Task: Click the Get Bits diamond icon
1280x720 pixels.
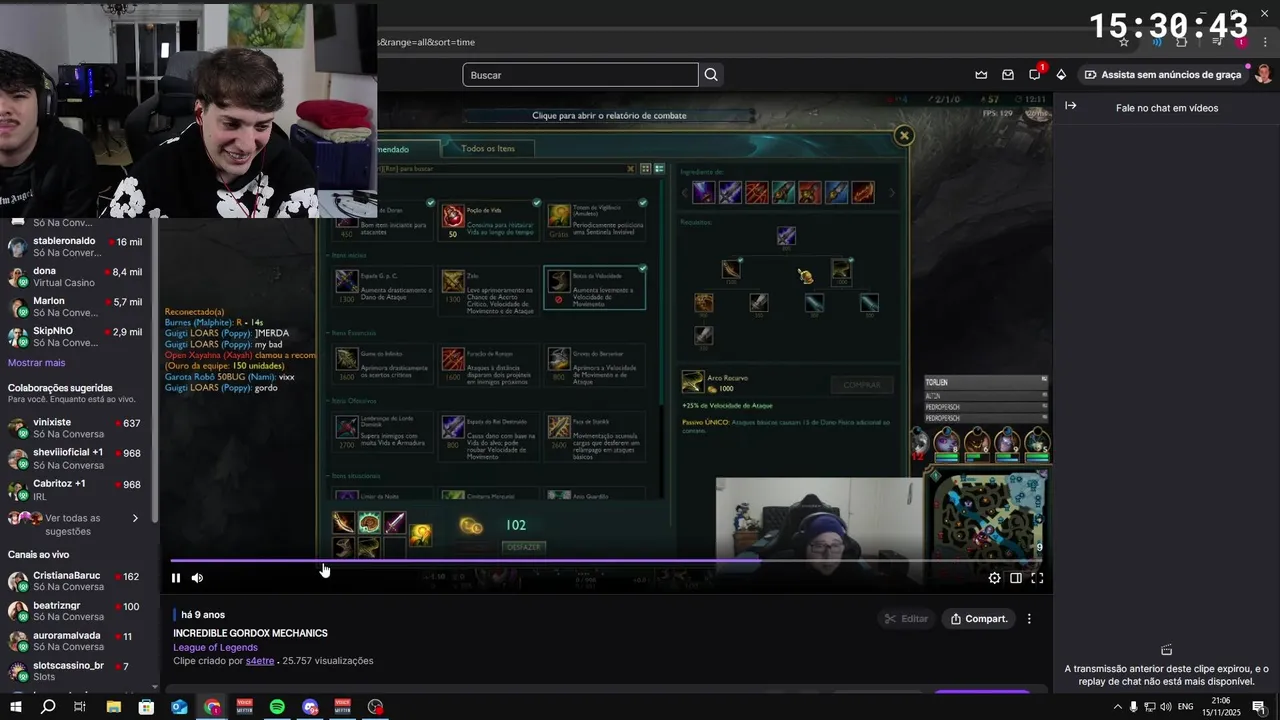Action: 1061,75
